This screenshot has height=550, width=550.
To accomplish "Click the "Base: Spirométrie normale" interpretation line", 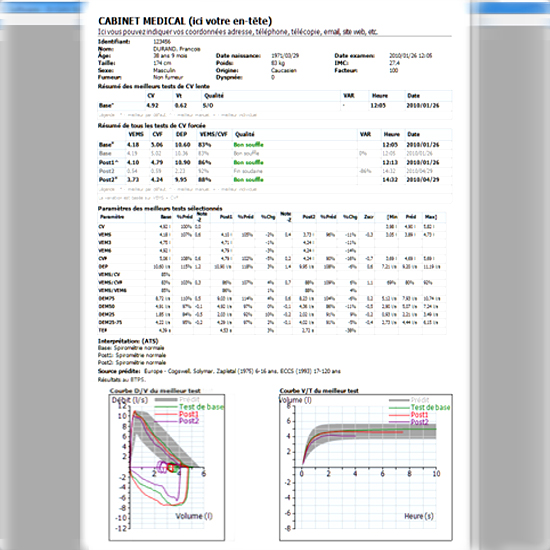I will [131, 348].
